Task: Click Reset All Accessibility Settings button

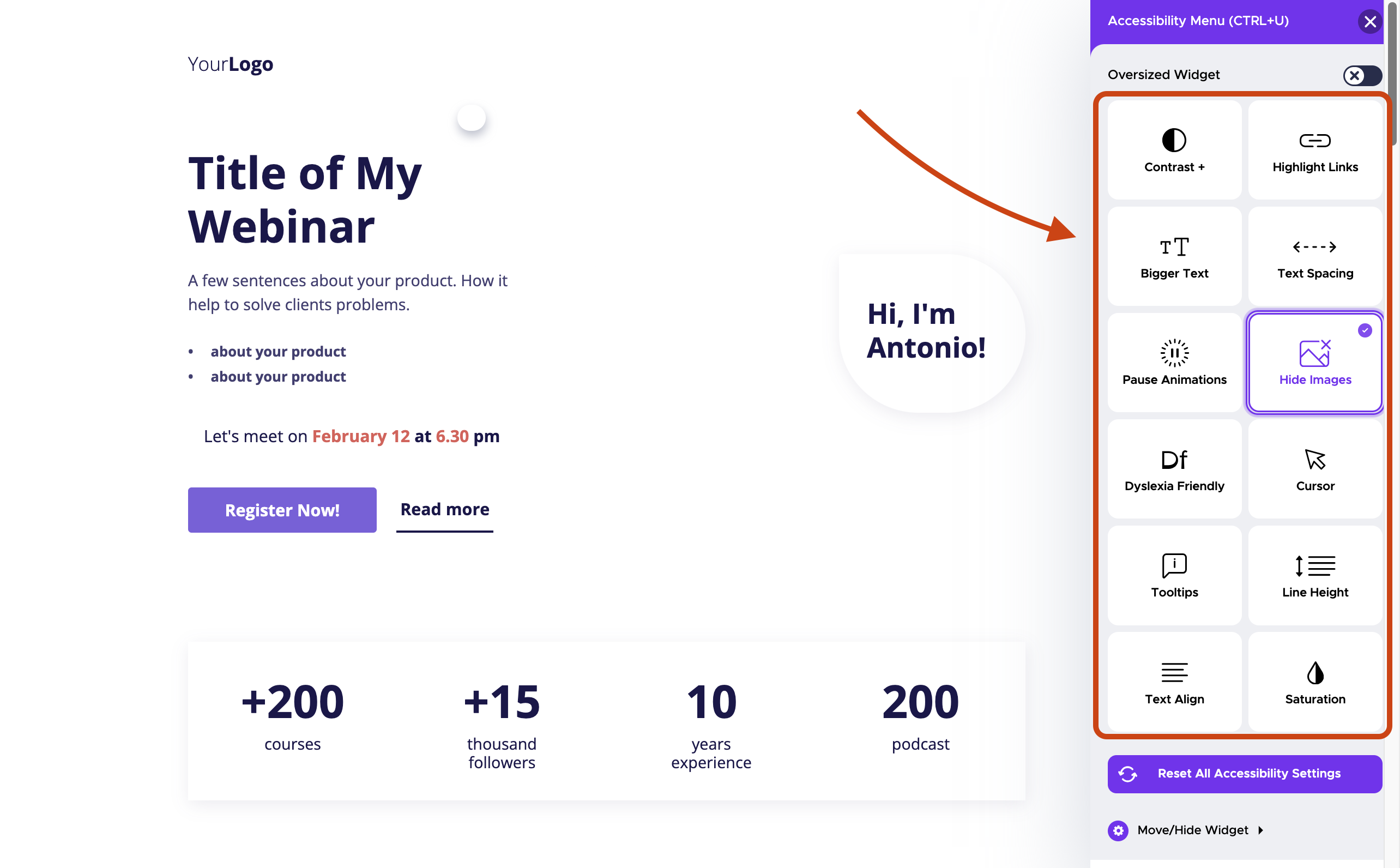Action: tap(1245, 771)
